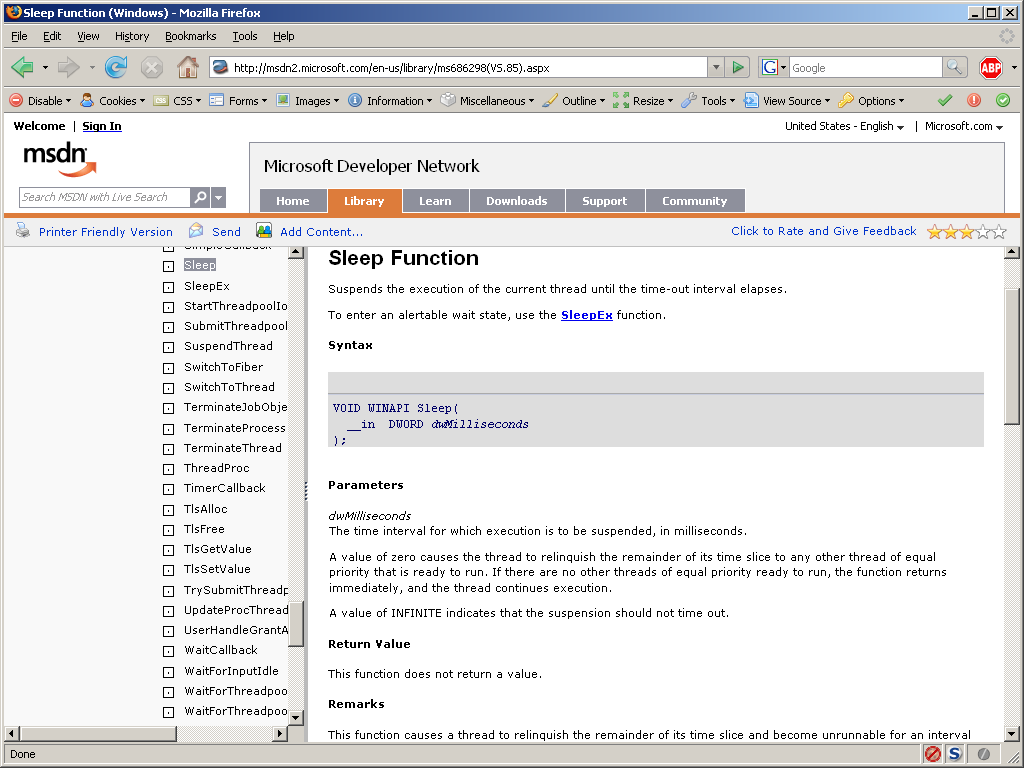Click the red blocked icon in status bar
1024x768 pixels.
(933, 754)
